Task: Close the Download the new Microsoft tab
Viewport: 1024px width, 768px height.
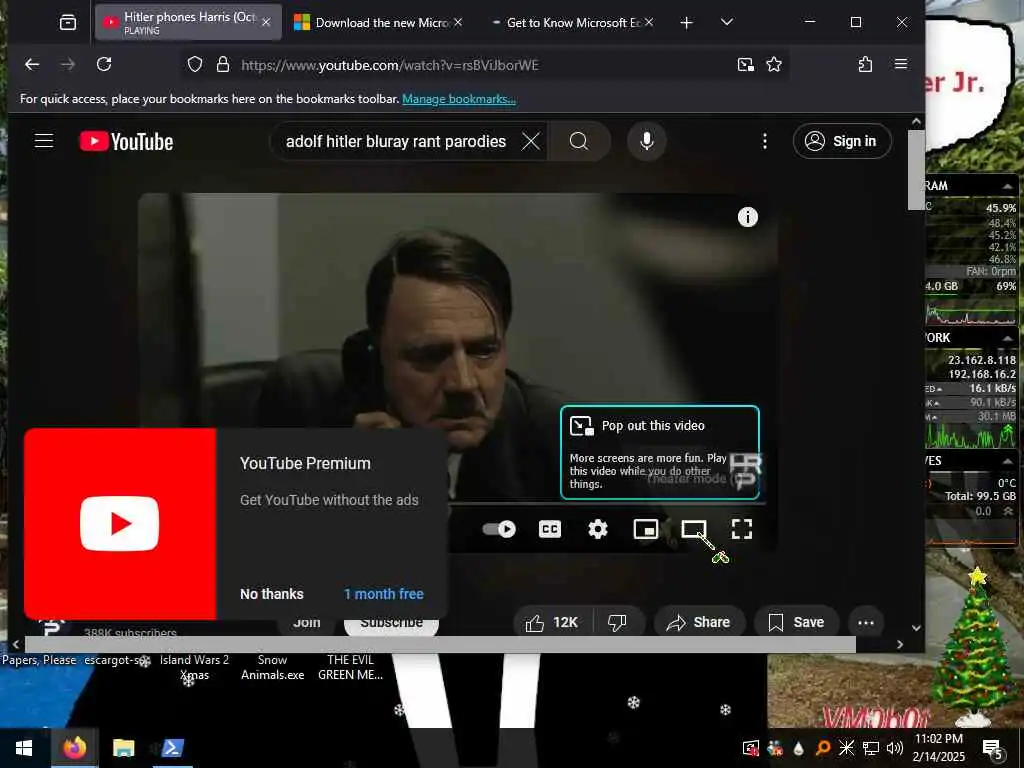Action: tap(458, 22)
